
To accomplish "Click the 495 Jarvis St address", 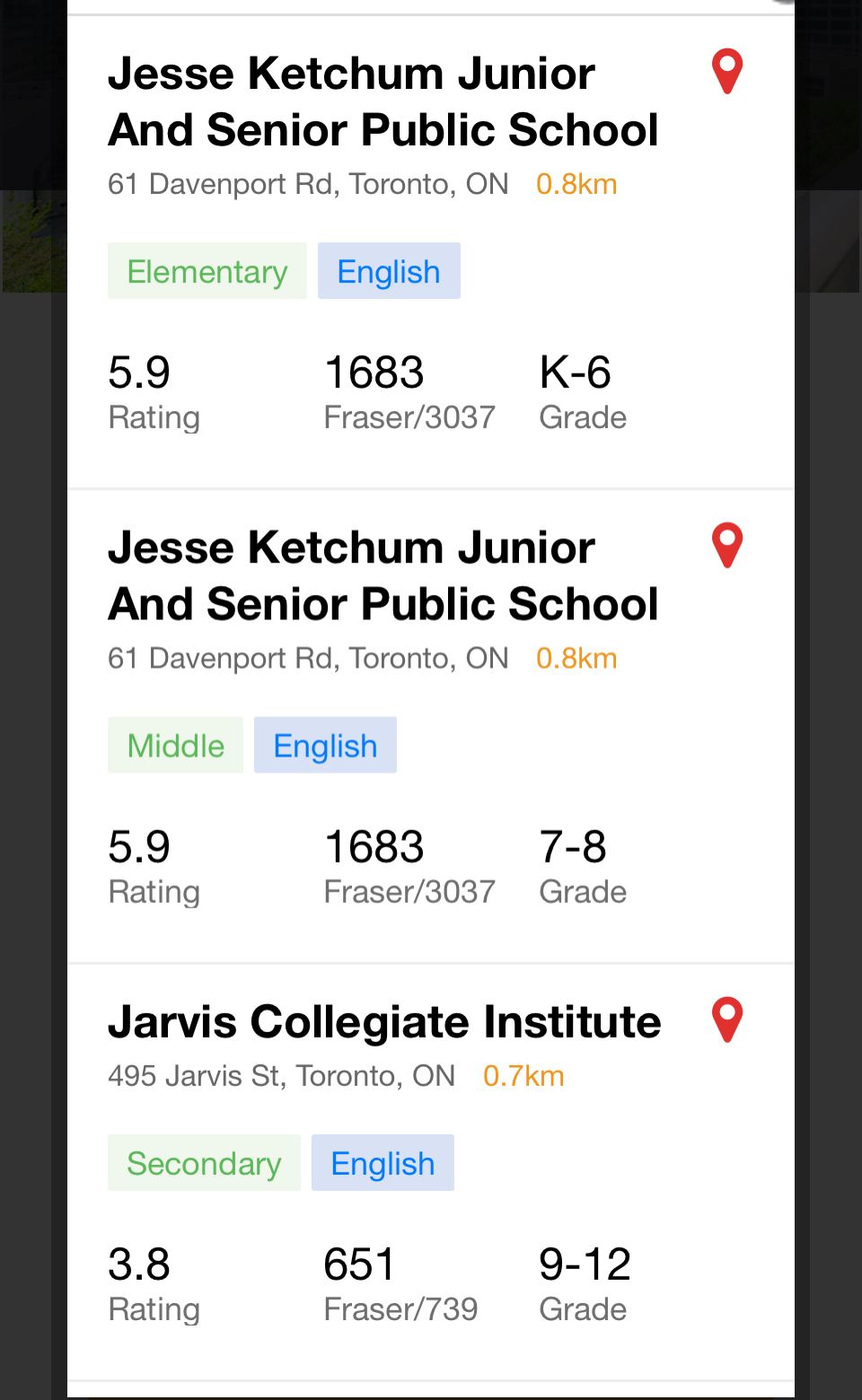I will [x=281, y=1075].
